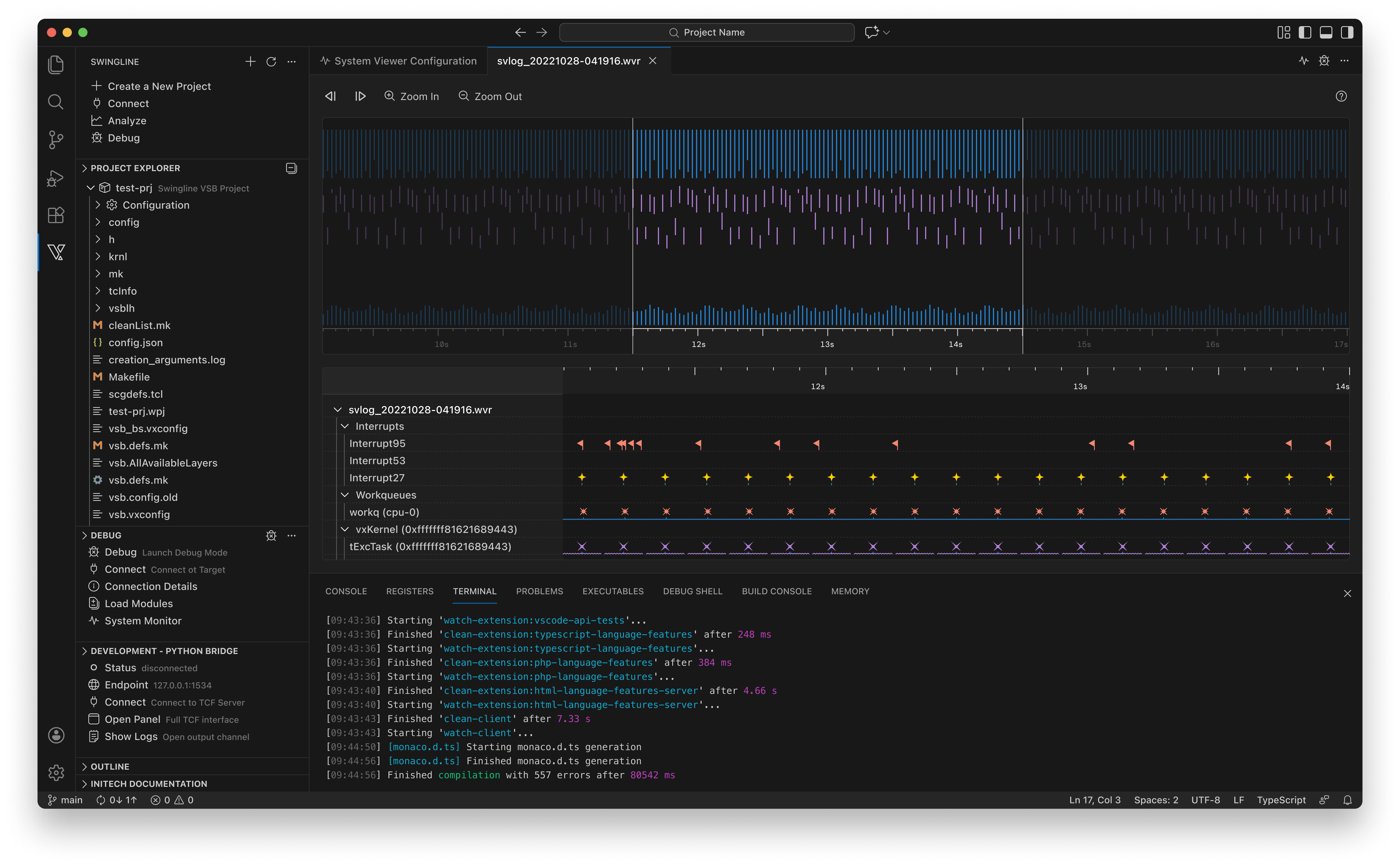Viewport: 1400px width, 865px height.
Task: Collapse the test-prj project node
Action: [90, 188]
